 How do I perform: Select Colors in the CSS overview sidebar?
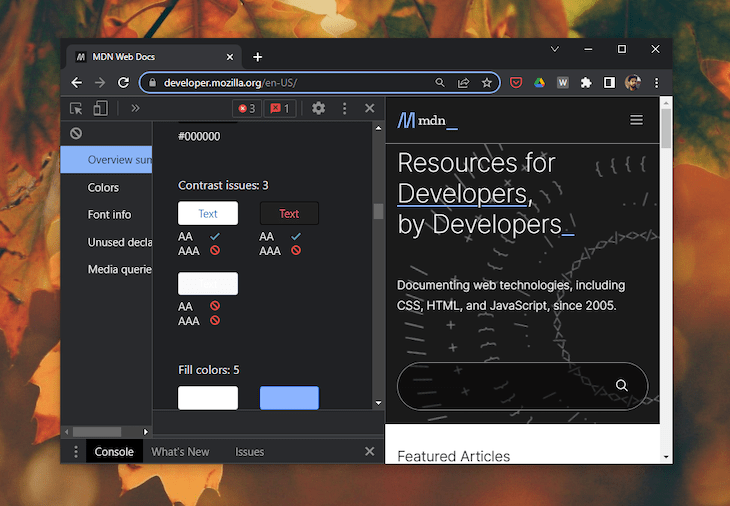point(103,187)
